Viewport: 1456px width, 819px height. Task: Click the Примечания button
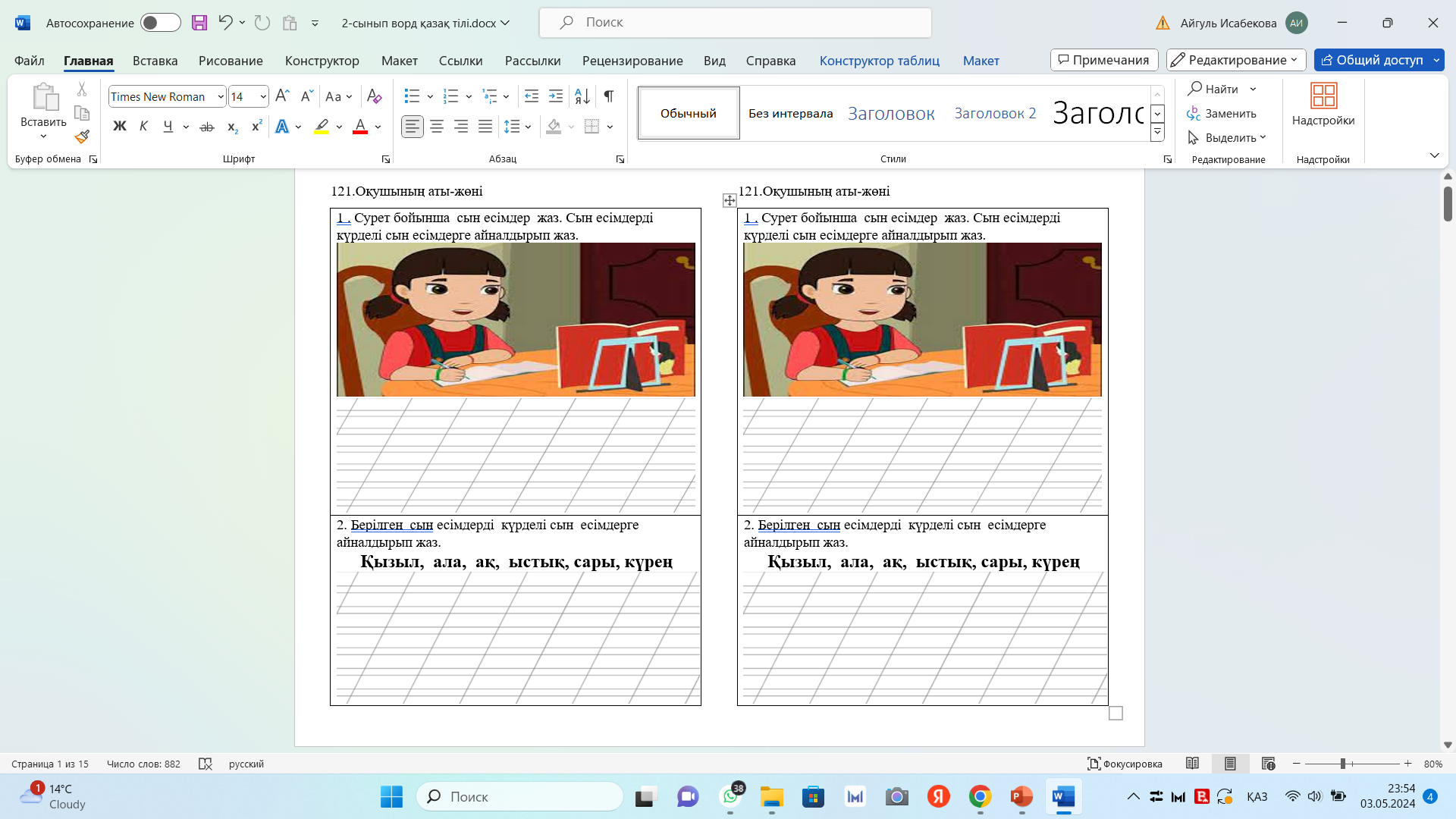(x=1103, y=60)
